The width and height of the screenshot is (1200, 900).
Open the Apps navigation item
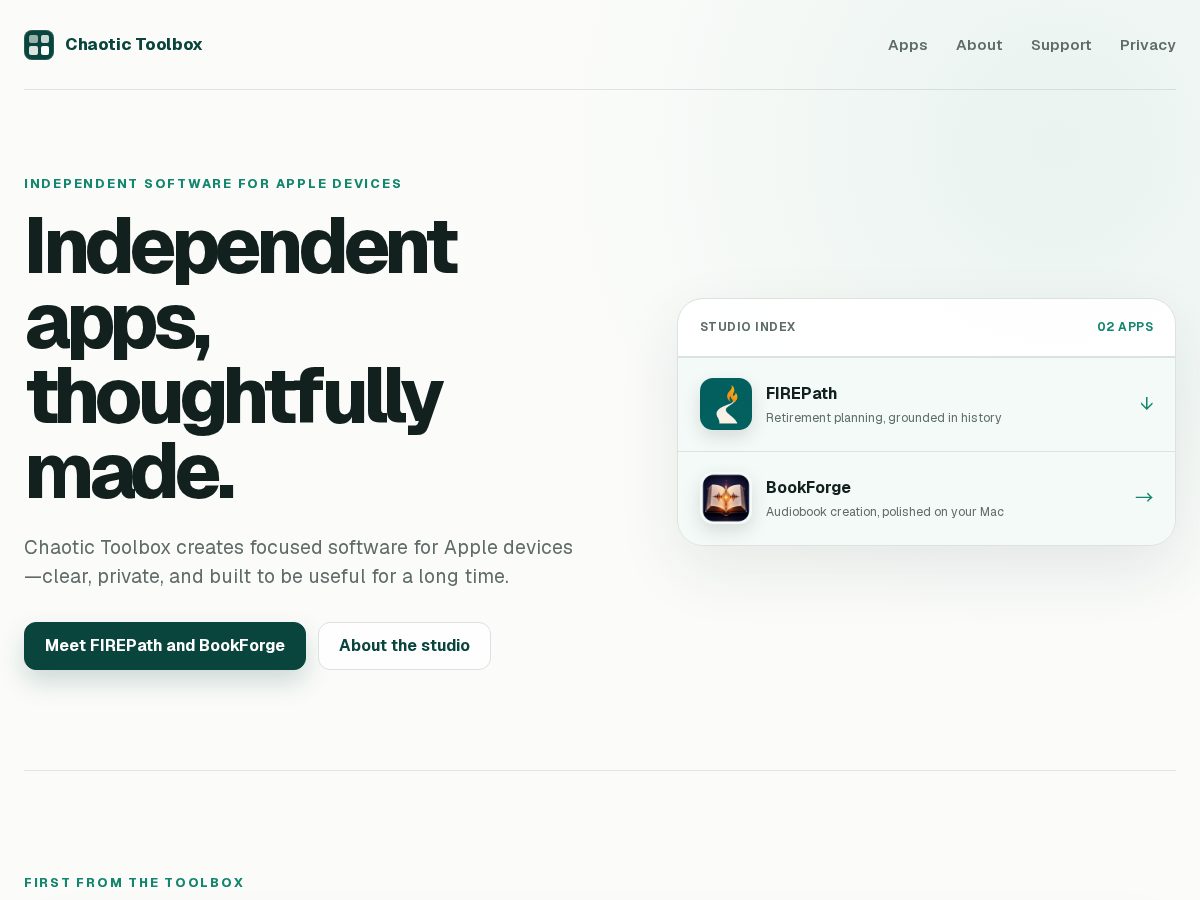pyautogui.click(x=908, y=45)
